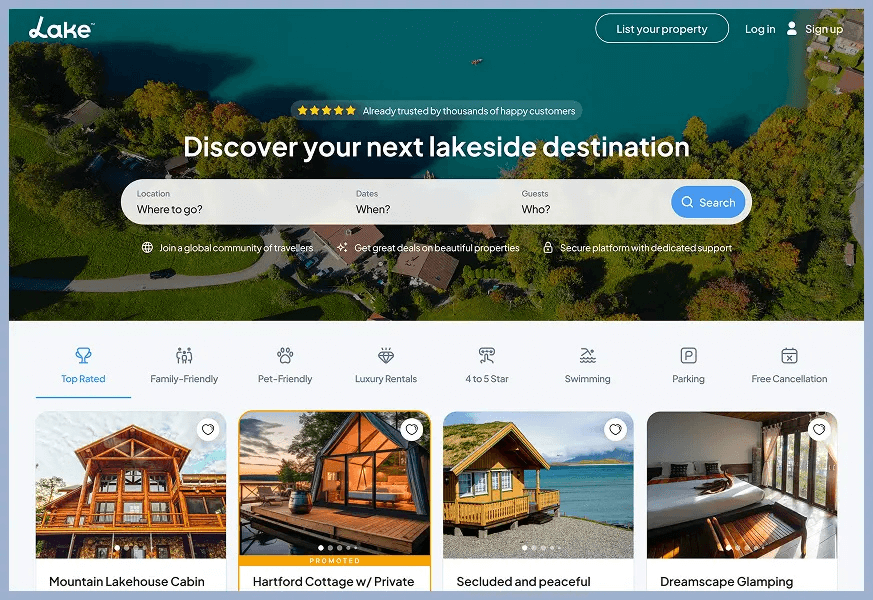The width and height of the screenshot is (873, 600).
Task: Click the Lake logo
Action: (61, 28)
